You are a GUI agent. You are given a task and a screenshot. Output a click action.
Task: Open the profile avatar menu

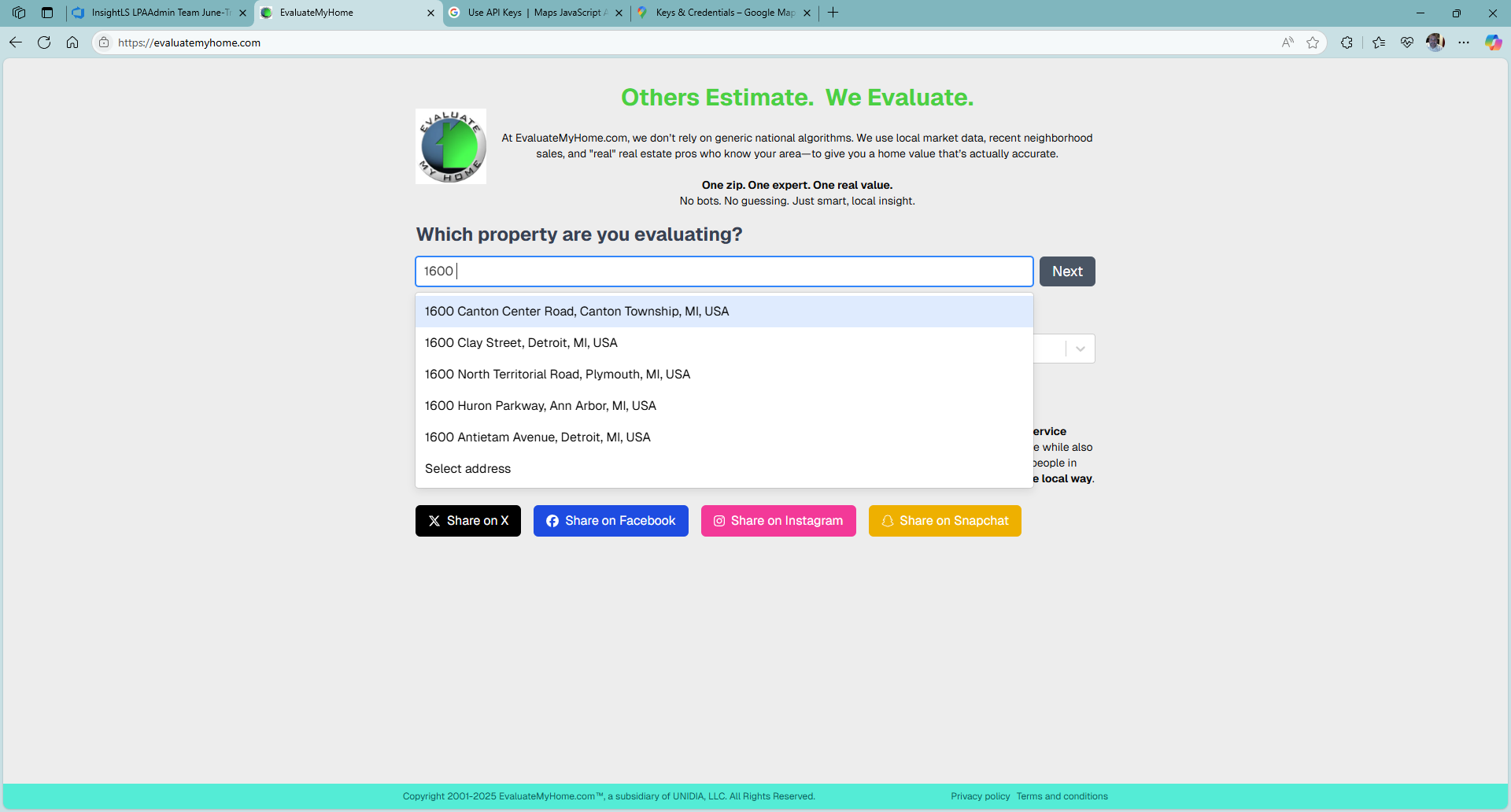click(x=1435, y=42)
